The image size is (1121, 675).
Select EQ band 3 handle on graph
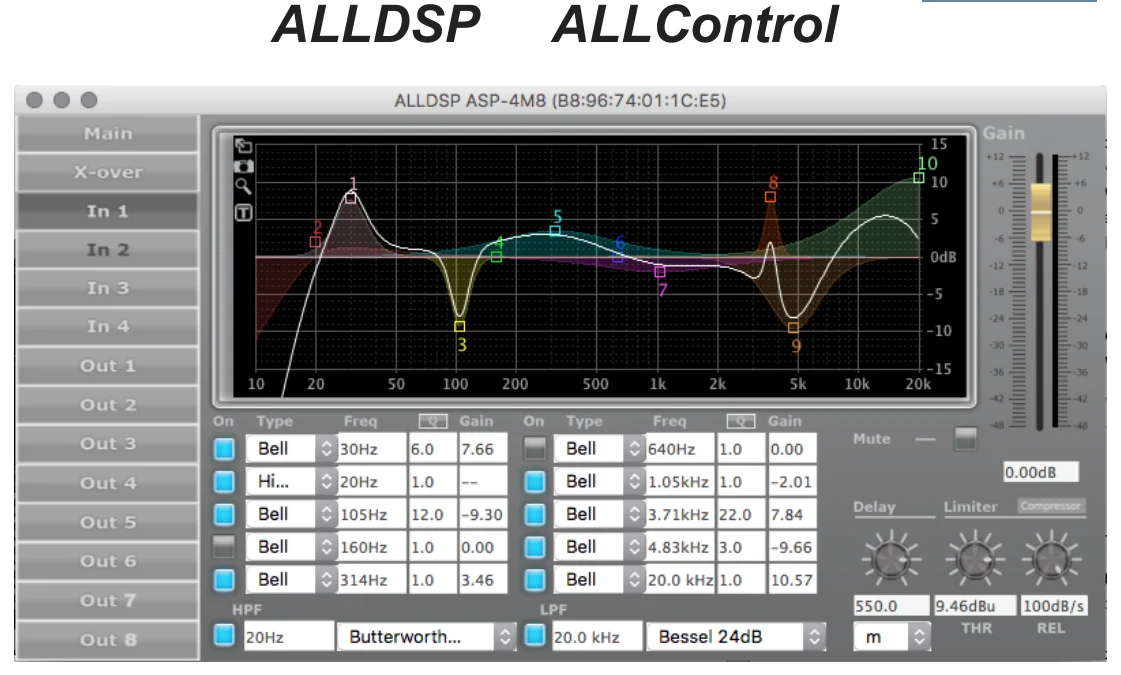[460, 327]
